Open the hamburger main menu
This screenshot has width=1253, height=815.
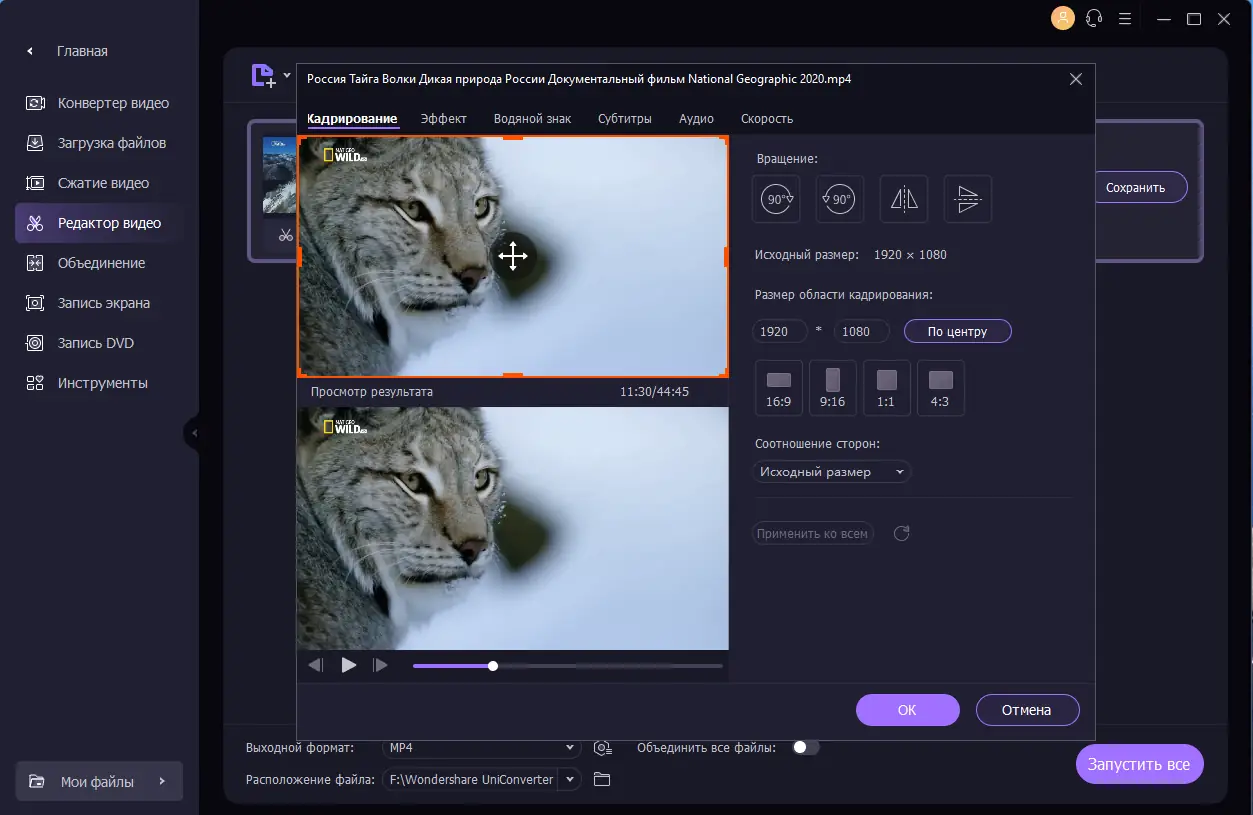[x=1125, y=18]
